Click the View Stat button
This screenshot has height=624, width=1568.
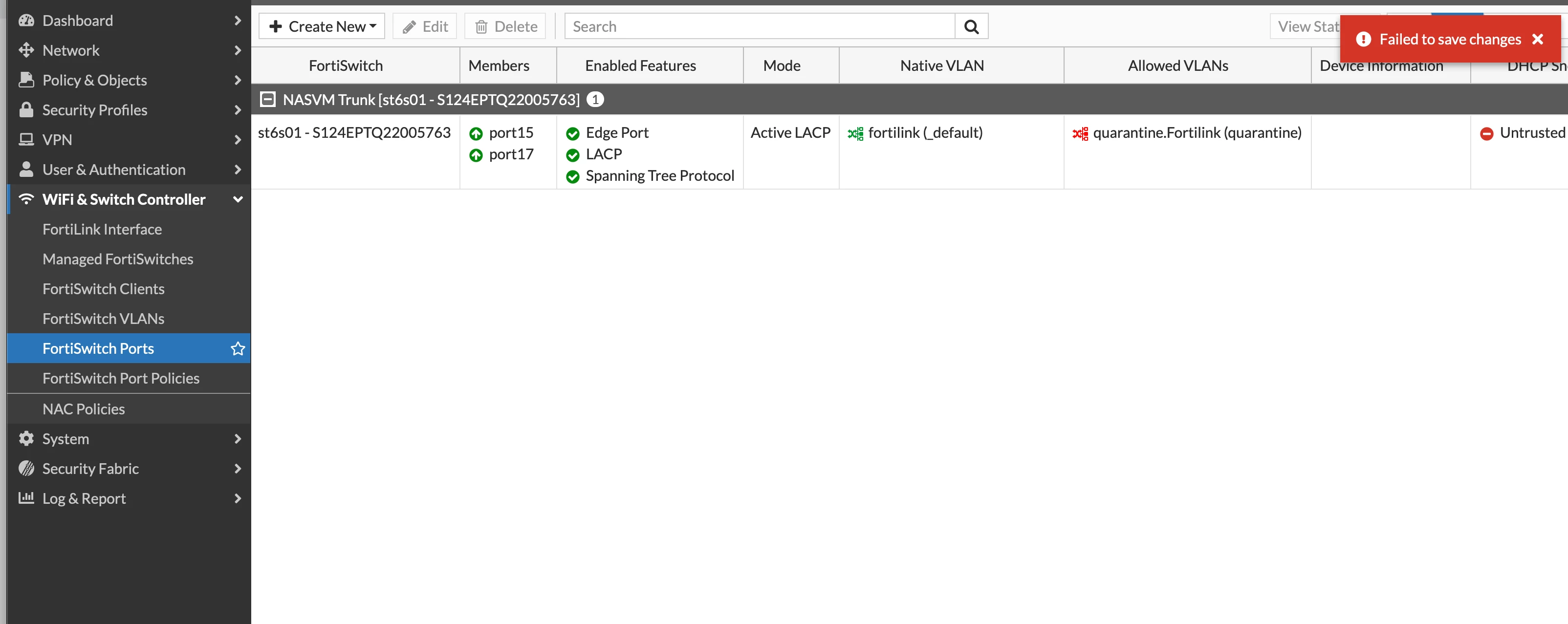1306,26
